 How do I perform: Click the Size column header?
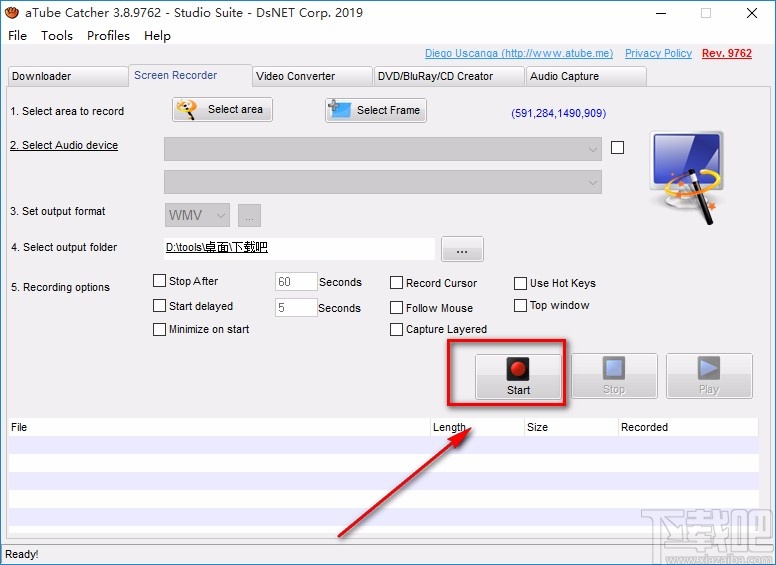point(571,427)
